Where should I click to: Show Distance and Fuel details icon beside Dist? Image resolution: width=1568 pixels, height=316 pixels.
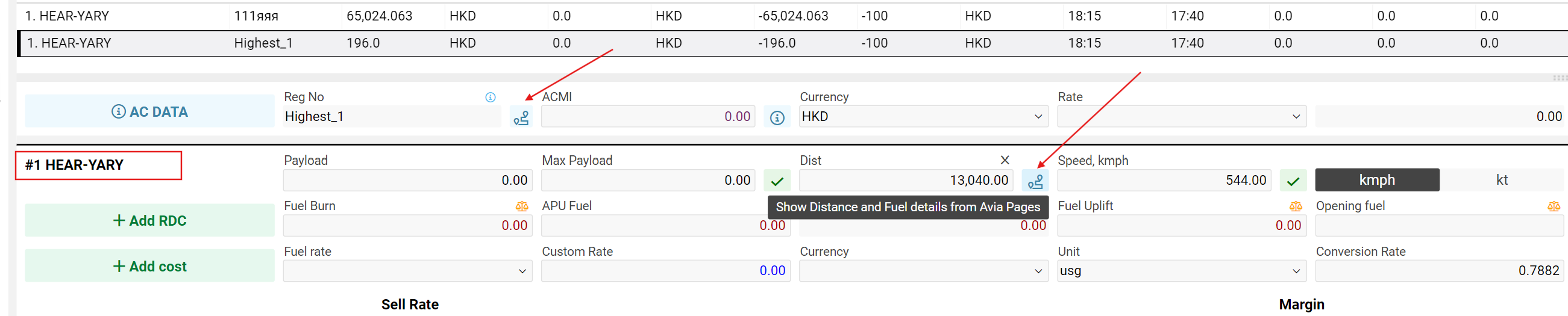coord(1035,181)
